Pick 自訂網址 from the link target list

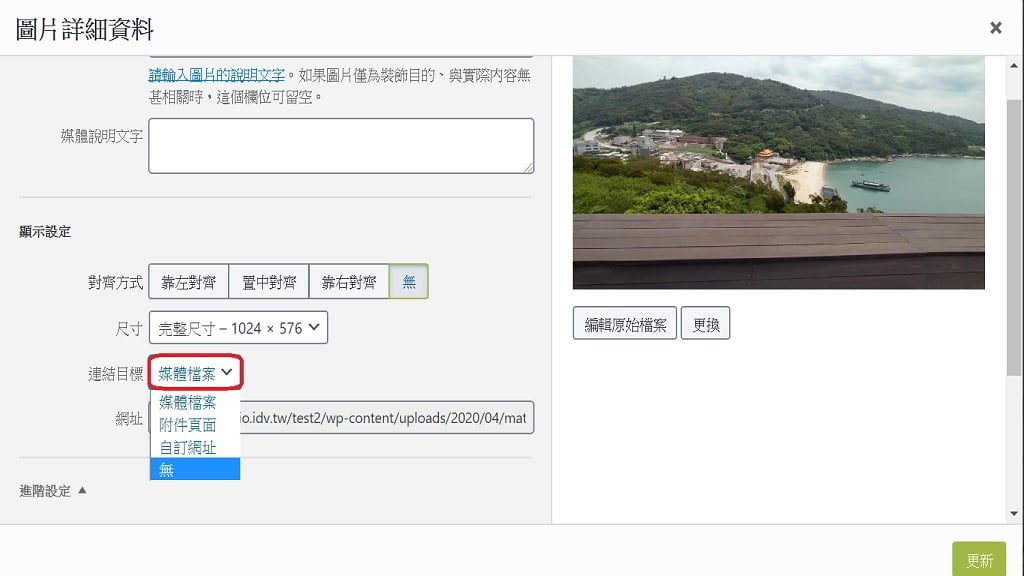[188, 447]
